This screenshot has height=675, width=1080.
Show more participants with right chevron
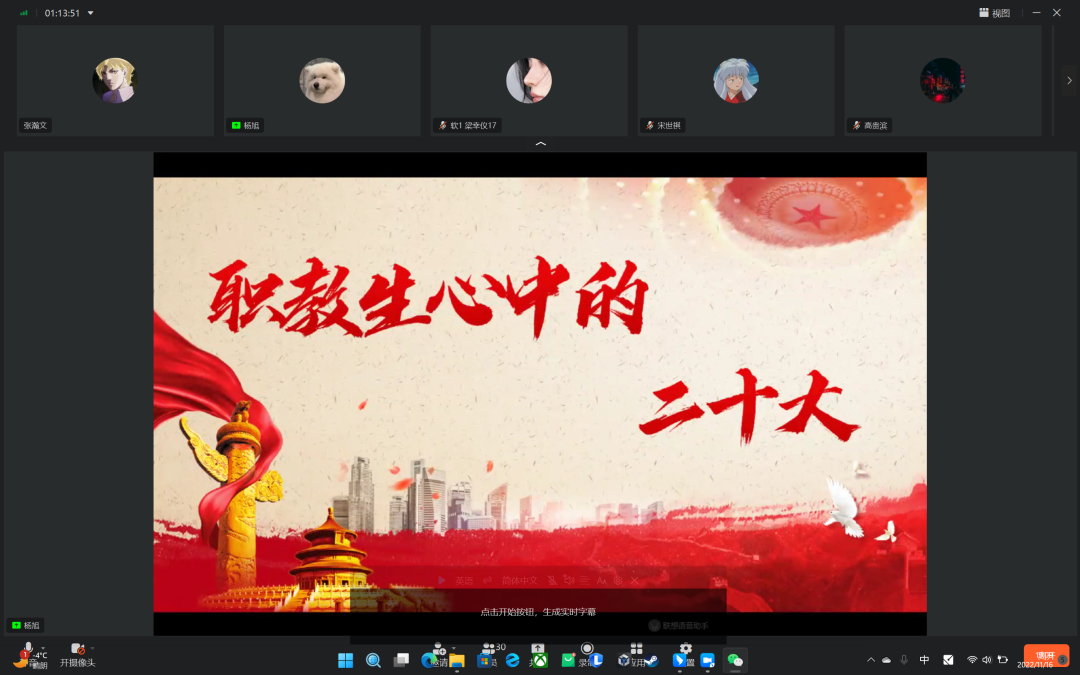click(x=1069, y=80)
